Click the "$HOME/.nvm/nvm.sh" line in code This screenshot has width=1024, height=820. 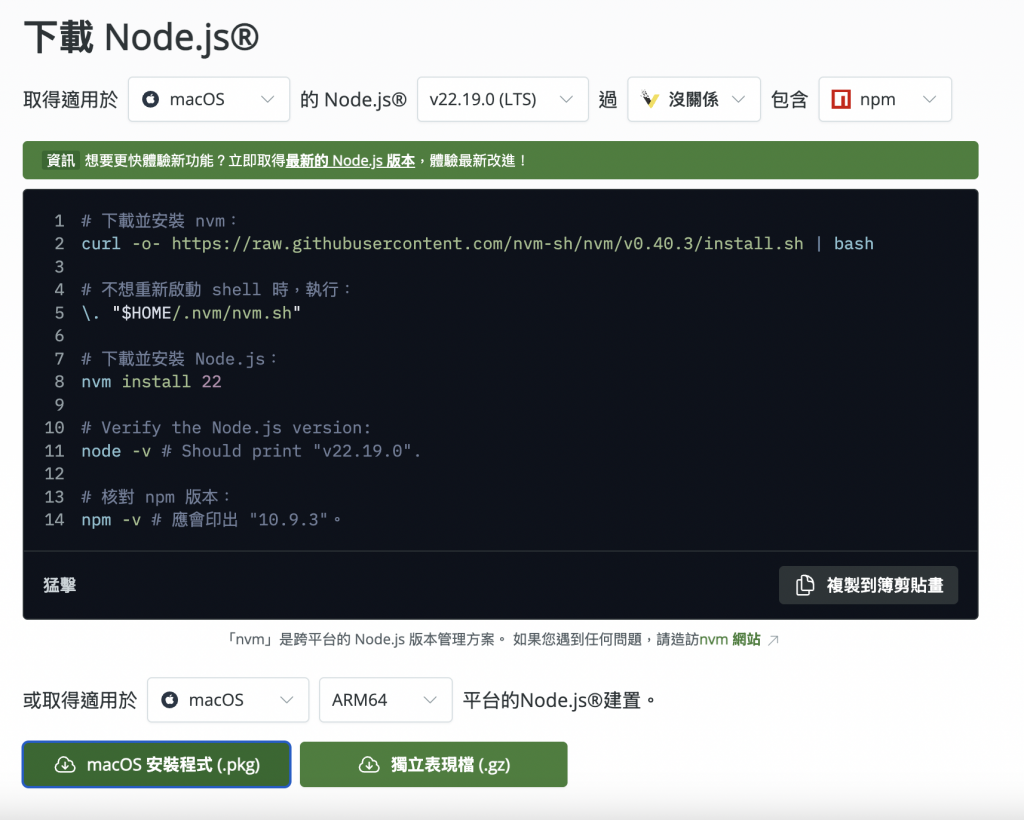click(191, 313)
